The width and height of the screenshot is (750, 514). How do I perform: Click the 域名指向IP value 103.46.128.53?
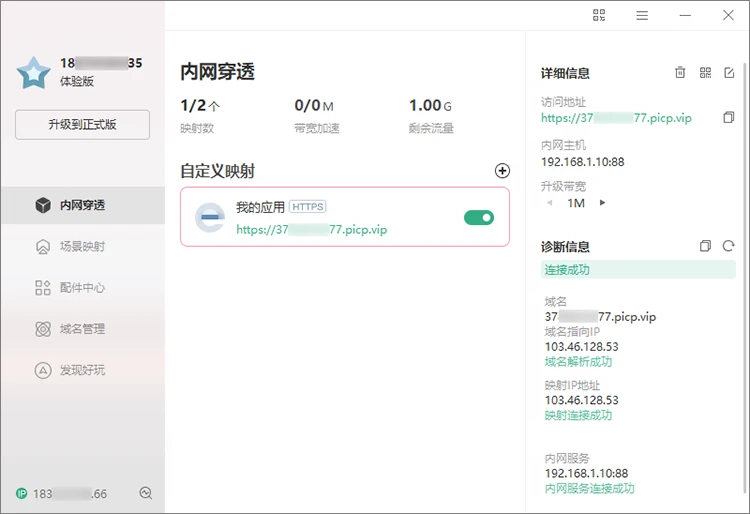click(582, 347)
